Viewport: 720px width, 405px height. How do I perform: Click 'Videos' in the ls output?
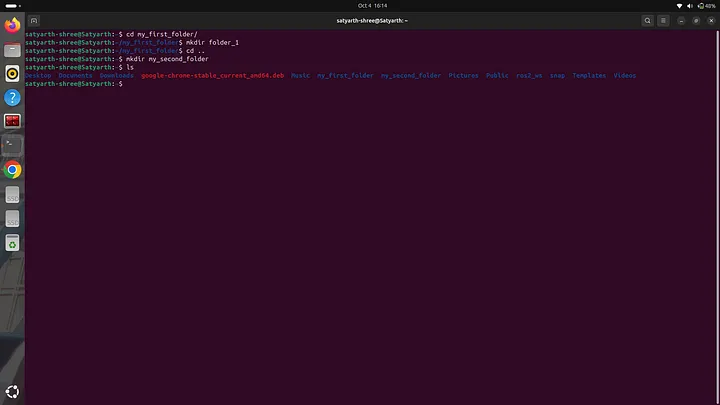(625, 75)
